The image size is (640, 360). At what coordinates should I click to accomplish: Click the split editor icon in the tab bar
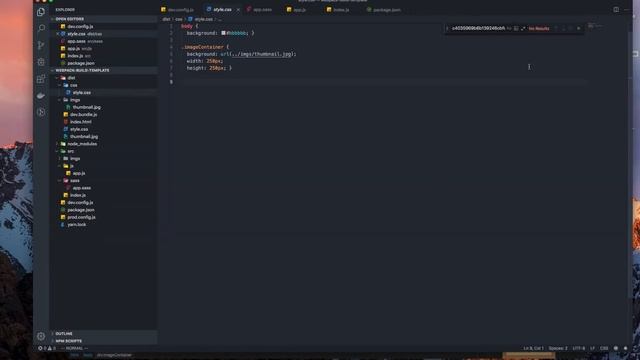point(616,9)
